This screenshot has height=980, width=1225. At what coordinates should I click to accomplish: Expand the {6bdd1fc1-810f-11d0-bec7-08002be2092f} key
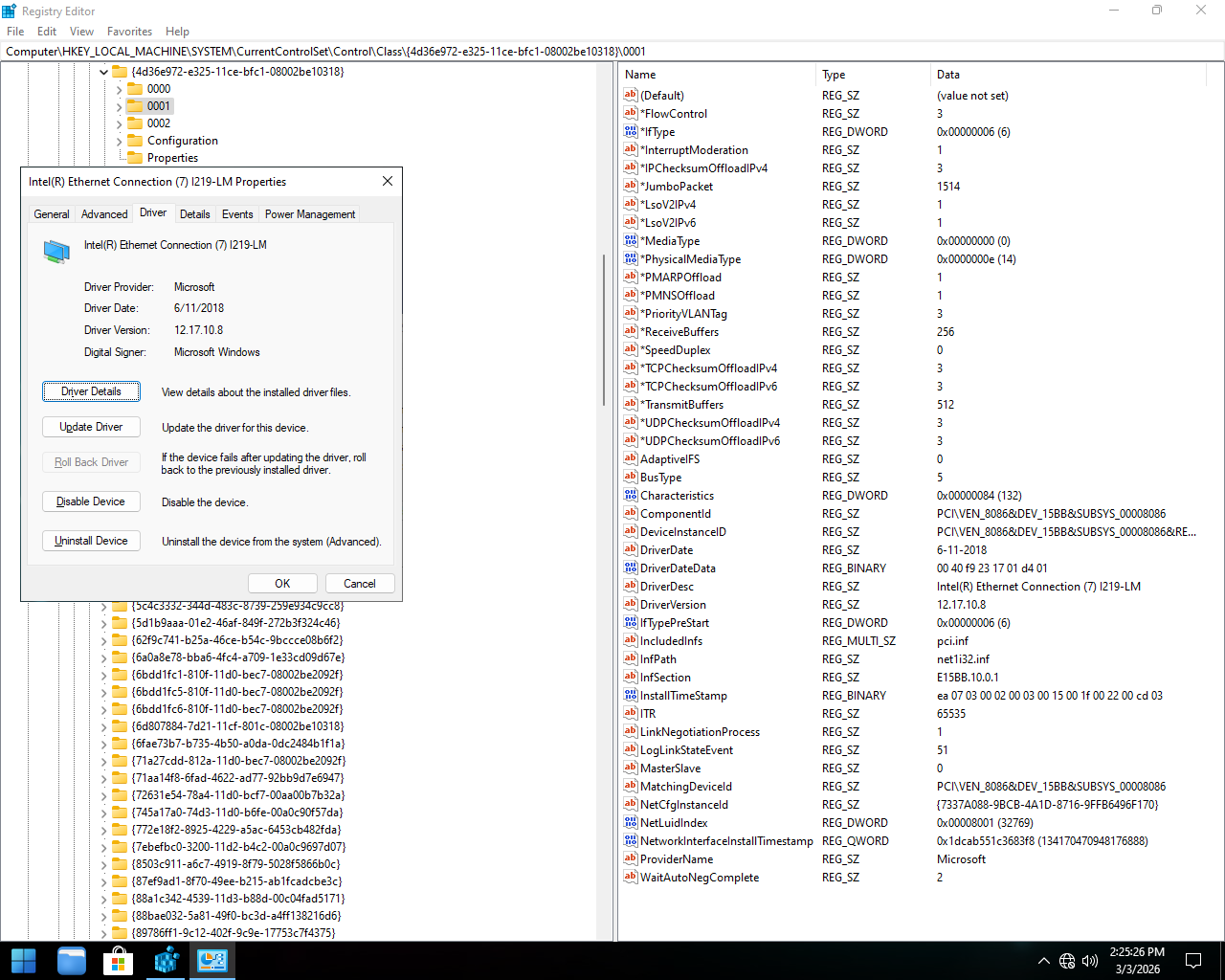[x=104, y=675]
